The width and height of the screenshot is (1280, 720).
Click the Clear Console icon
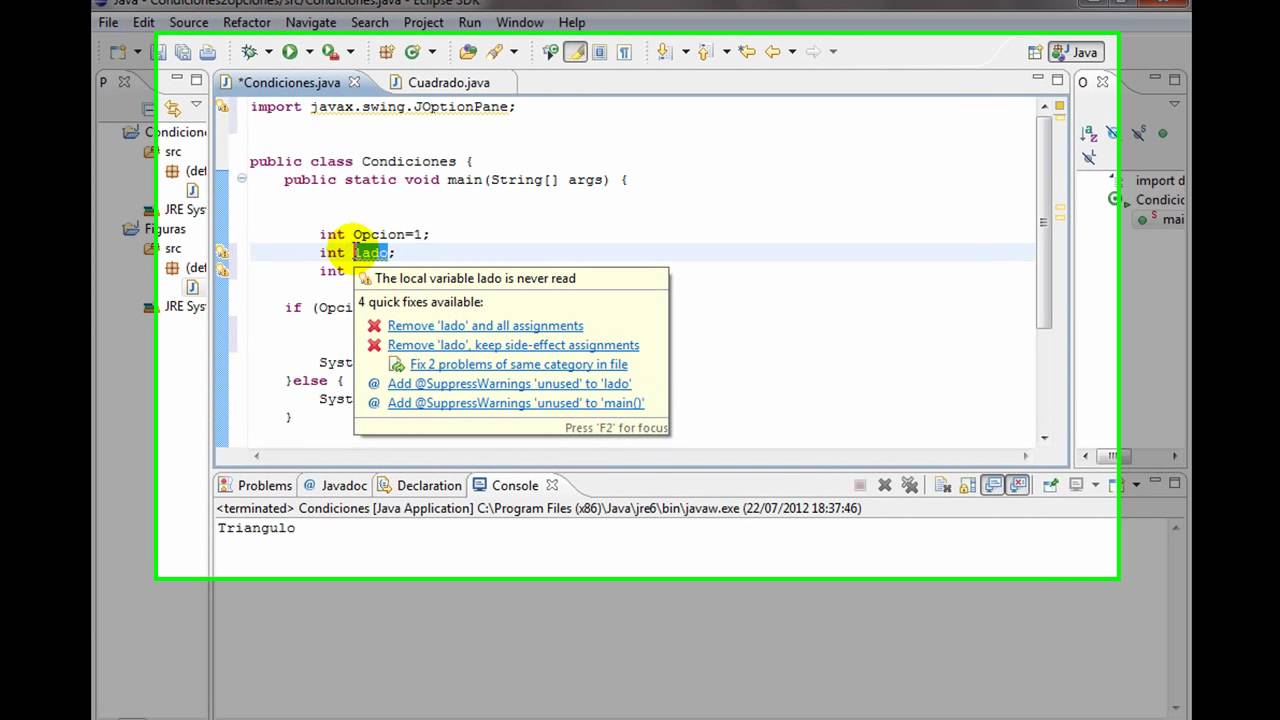coord(943,485)
